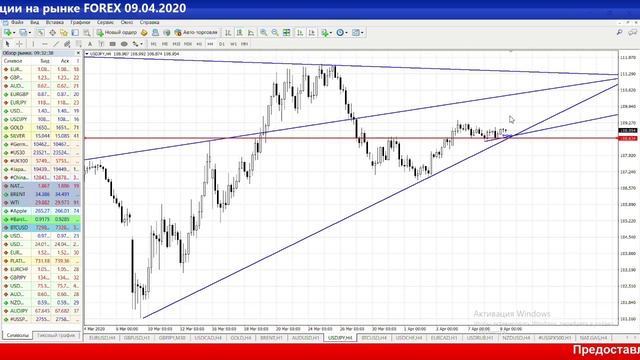Open the Вид menu
Viewport: 640px width, 360px height.
tap(35, 22)
